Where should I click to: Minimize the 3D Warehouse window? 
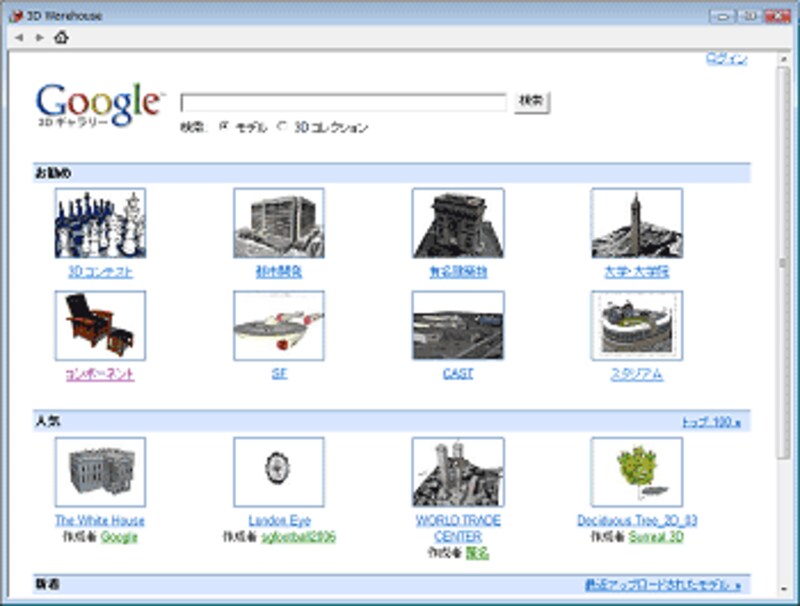coord(722,16)
